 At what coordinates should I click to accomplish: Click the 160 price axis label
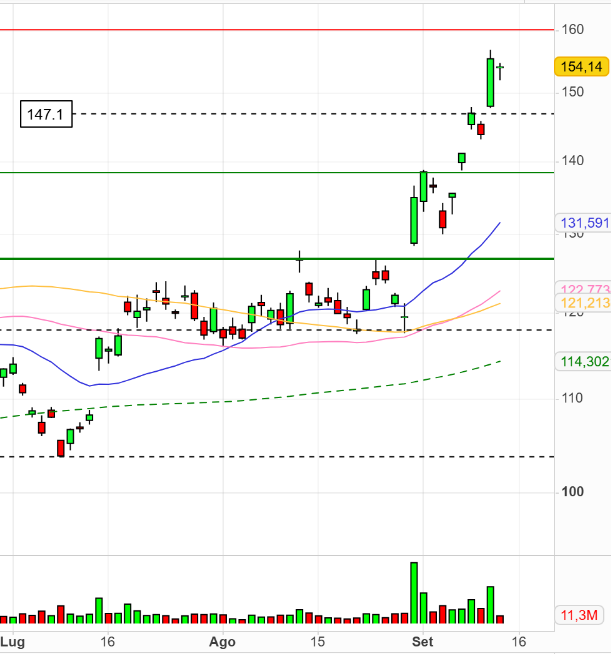pyautogui.click(x=573, y=30)
